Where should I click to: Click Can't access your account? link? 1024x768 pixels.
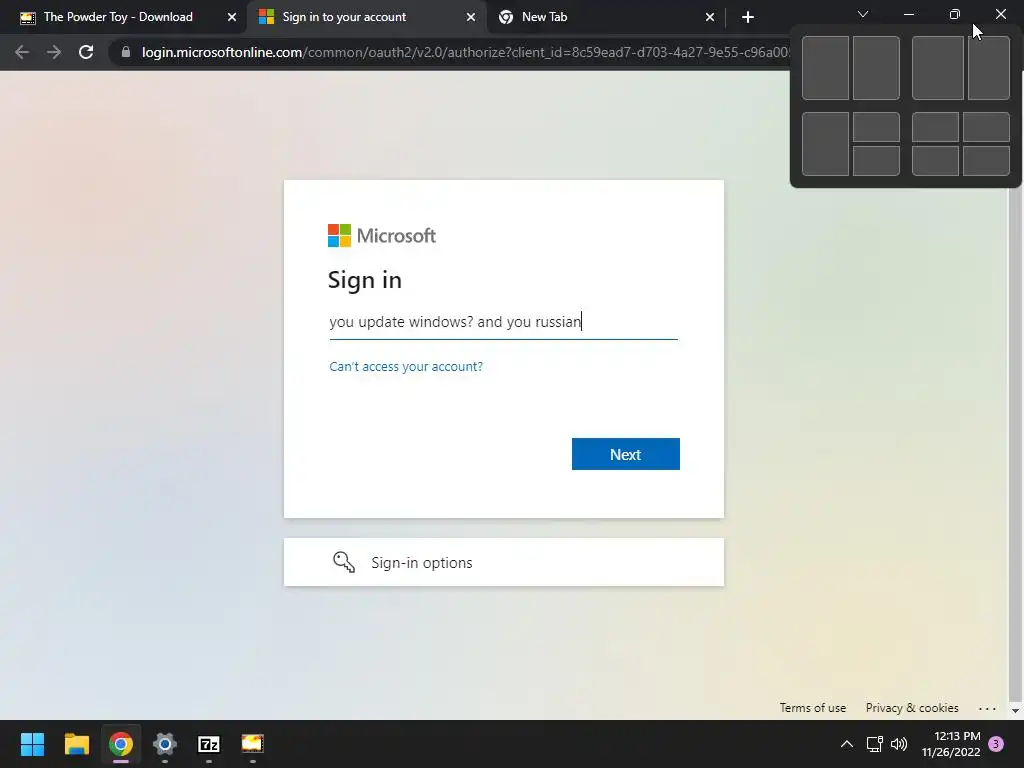[406, 366]
